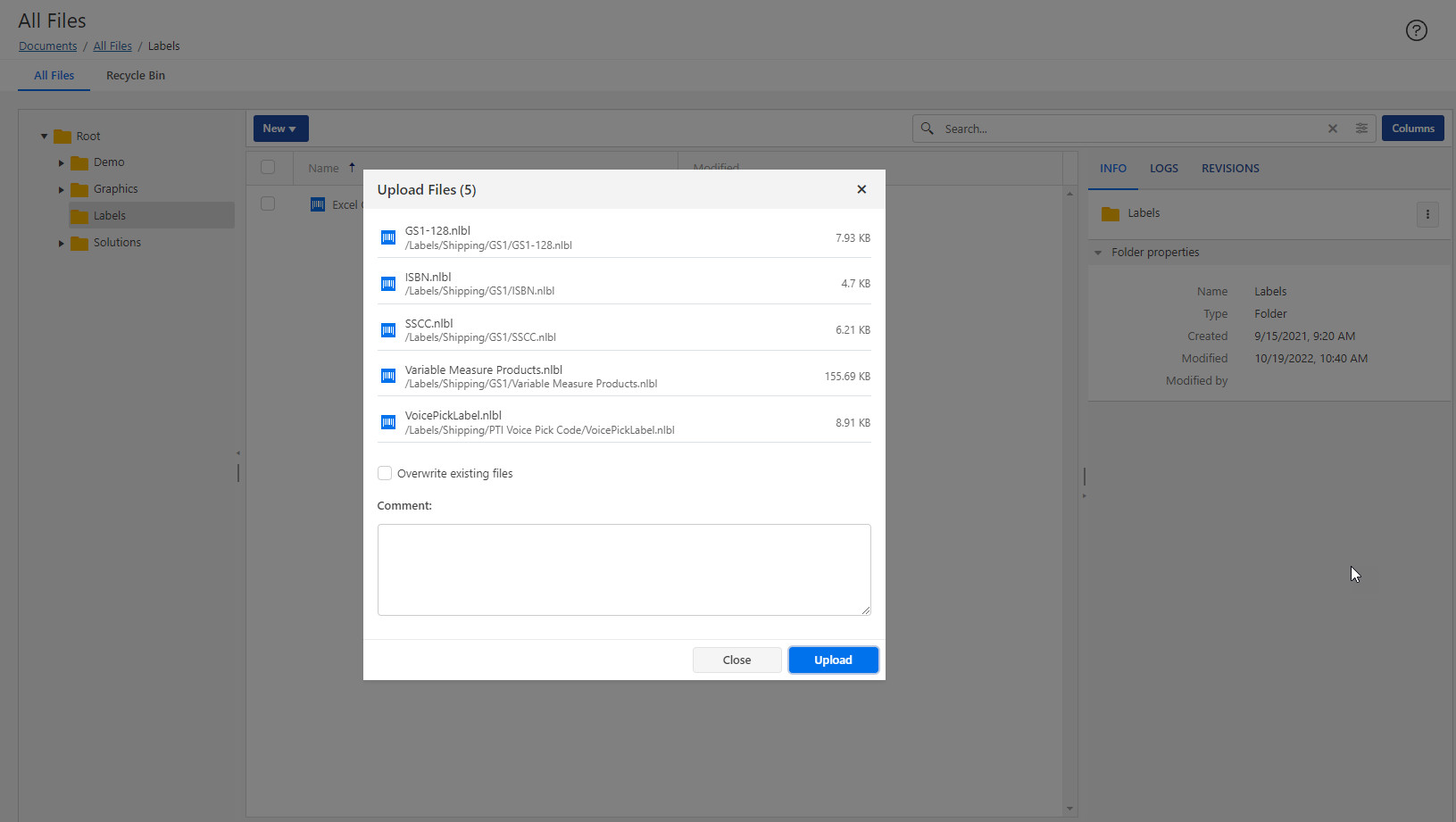Collapse the Root tree node

pos(44,137)
